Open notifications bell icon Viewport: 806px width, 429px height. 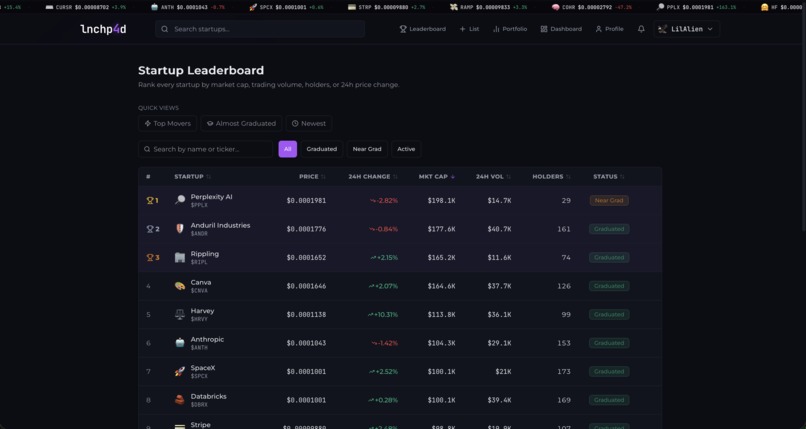(641, 29)
